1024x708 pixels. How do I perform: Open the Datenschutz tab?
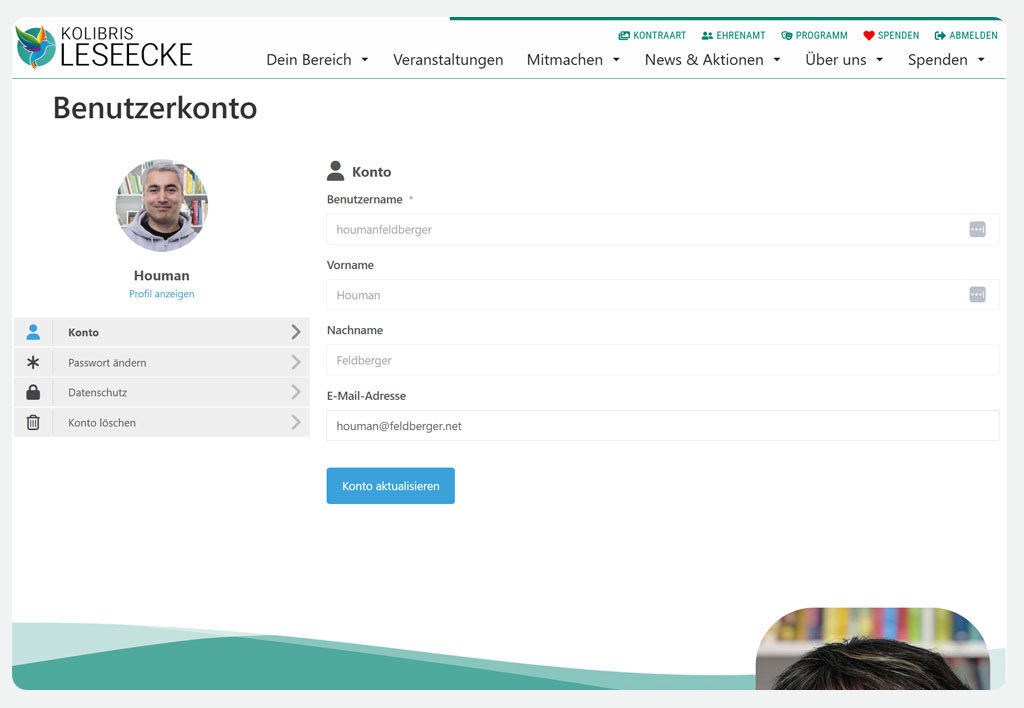point(161,393)
